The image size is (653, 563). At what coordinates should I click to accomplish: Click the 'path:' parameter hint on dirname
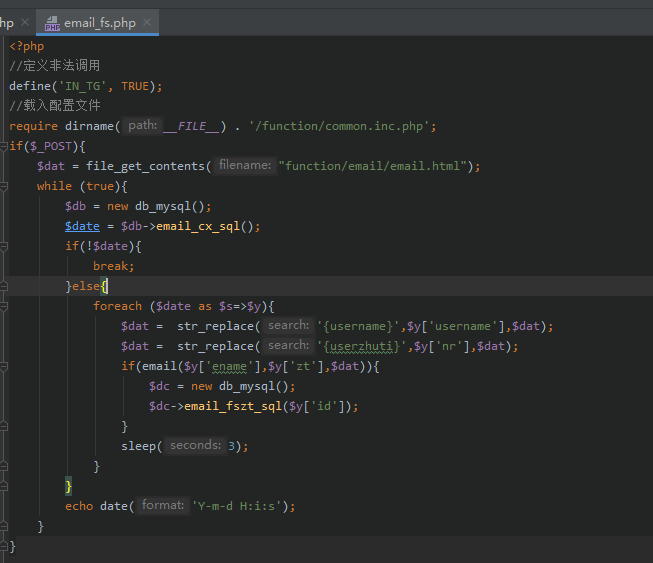tap(142, 126)
